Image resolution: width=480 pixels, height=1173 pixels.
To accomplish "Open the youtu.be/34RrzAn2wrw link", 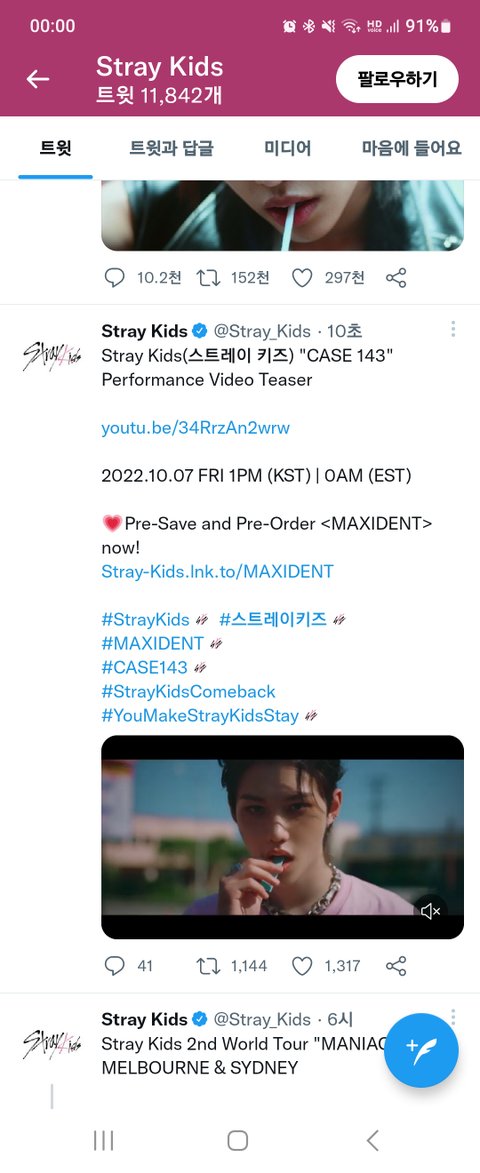I will coord(196,428).
